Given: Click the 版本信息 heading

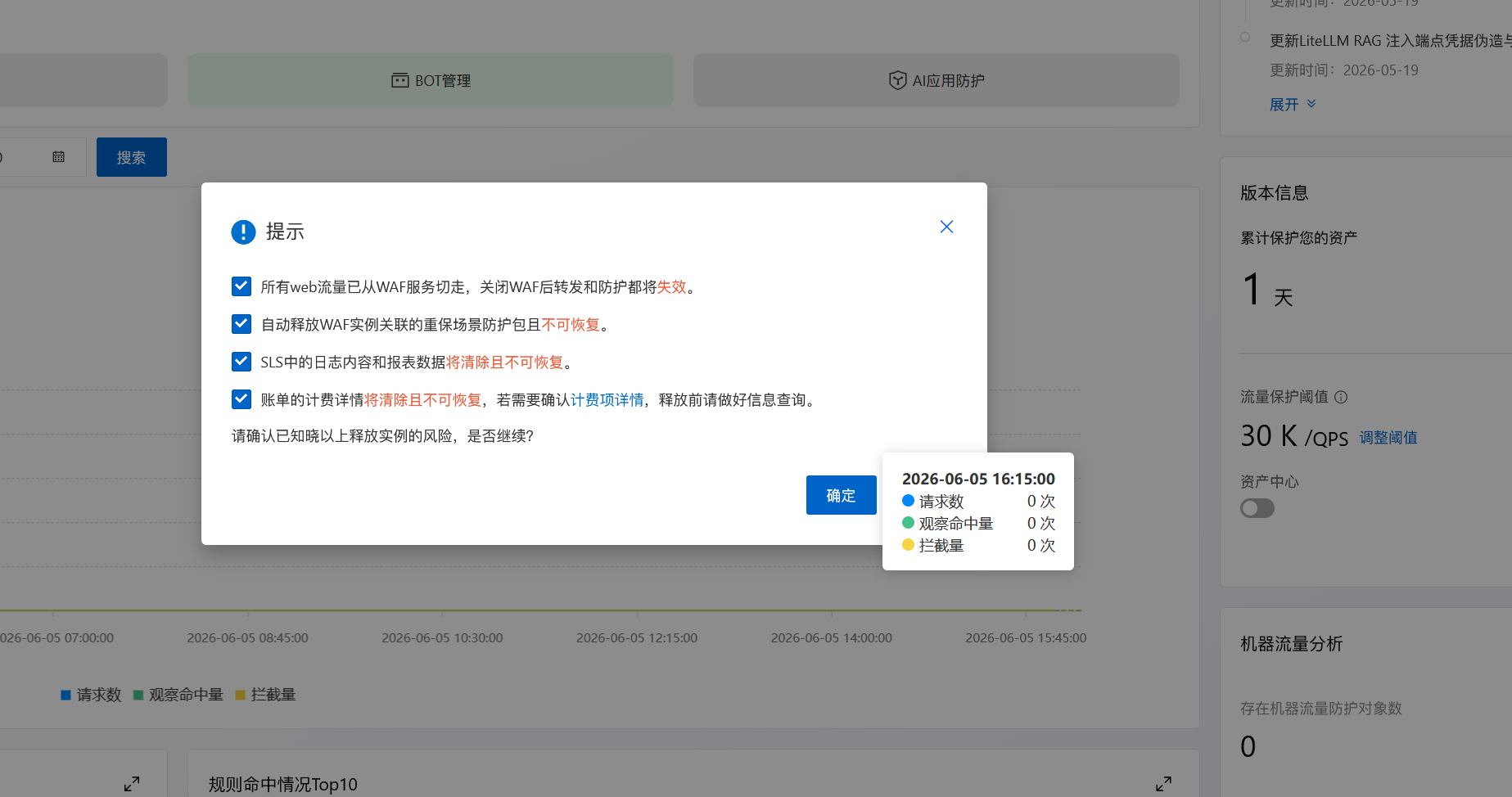Looking at the screenshot, I should (x=1275, y=193).
